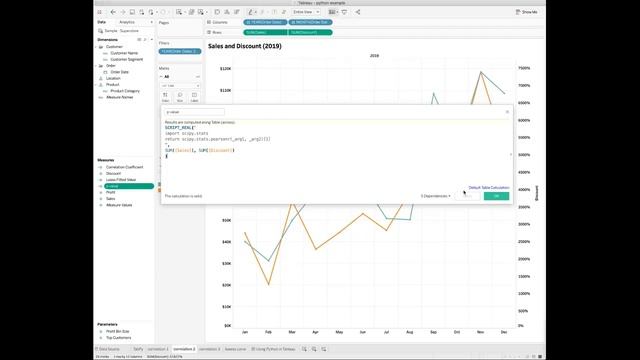The image size is (640, 360).
Task: Collapse the Order folder
Action: (x=97, y=66)
